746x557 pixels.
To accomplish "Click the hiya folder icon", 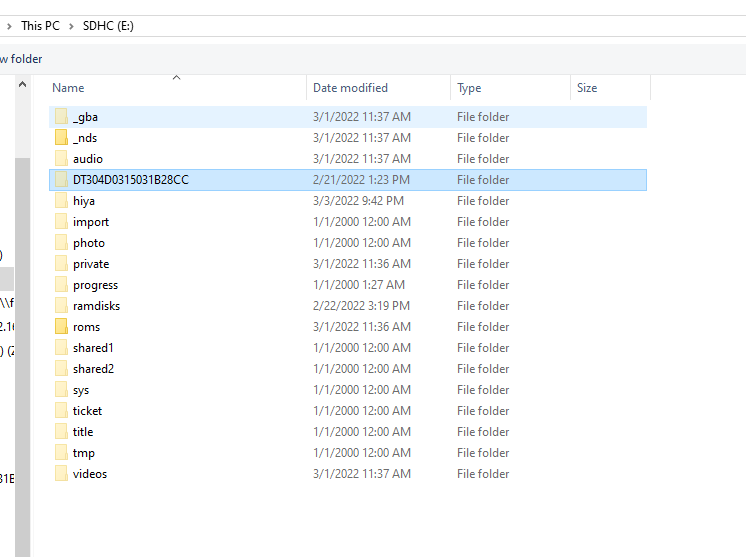I will [61, 201].
